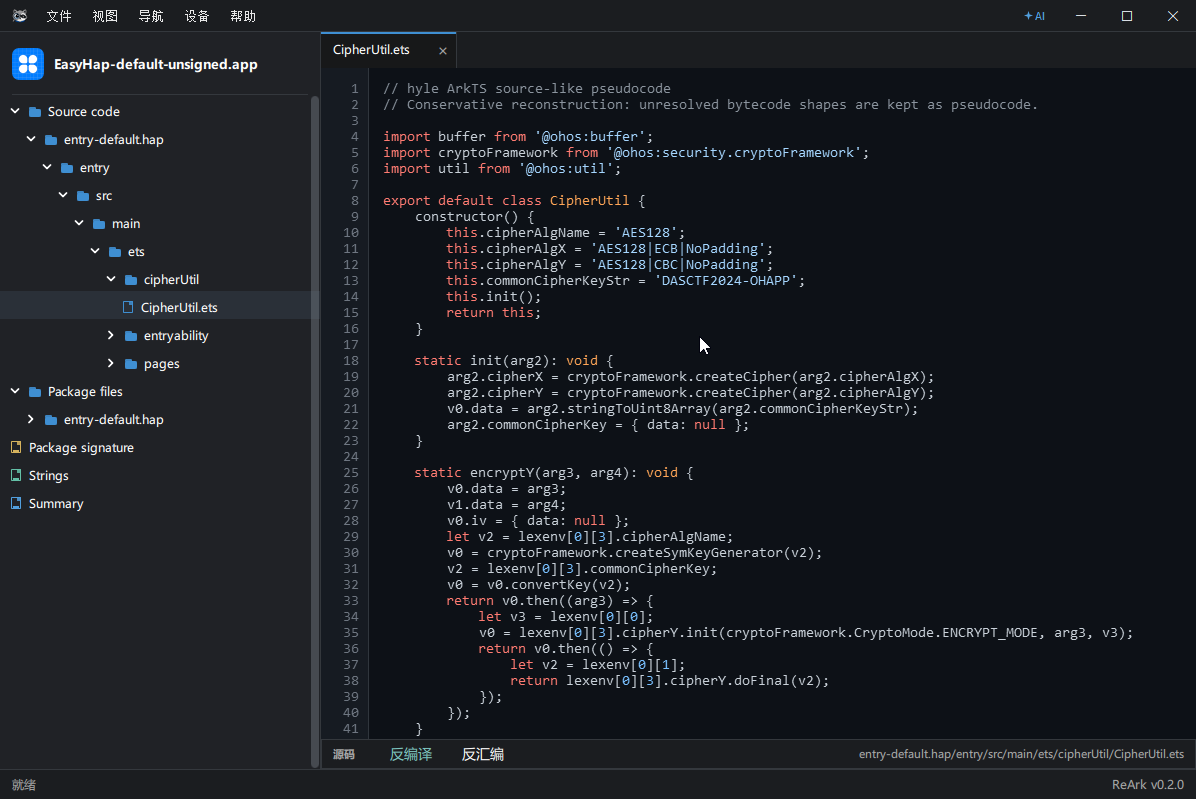The image size is (1196, 799).
Task: Click the file path in the status footer
Action: pyautogui.click(x=1021, y=754)
